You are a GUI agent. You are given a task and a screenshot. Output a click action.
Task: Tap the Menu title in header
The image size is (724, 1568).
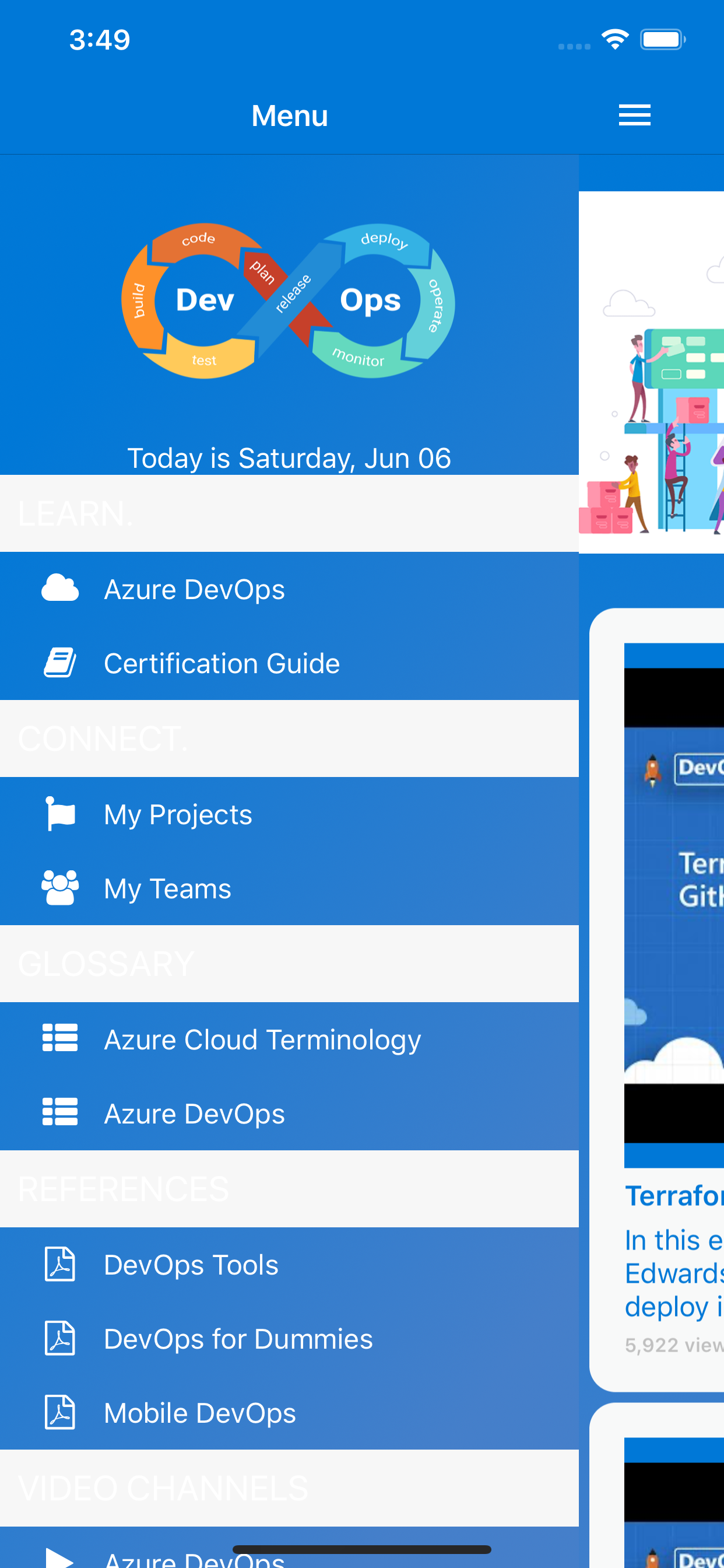click(290, 115)
